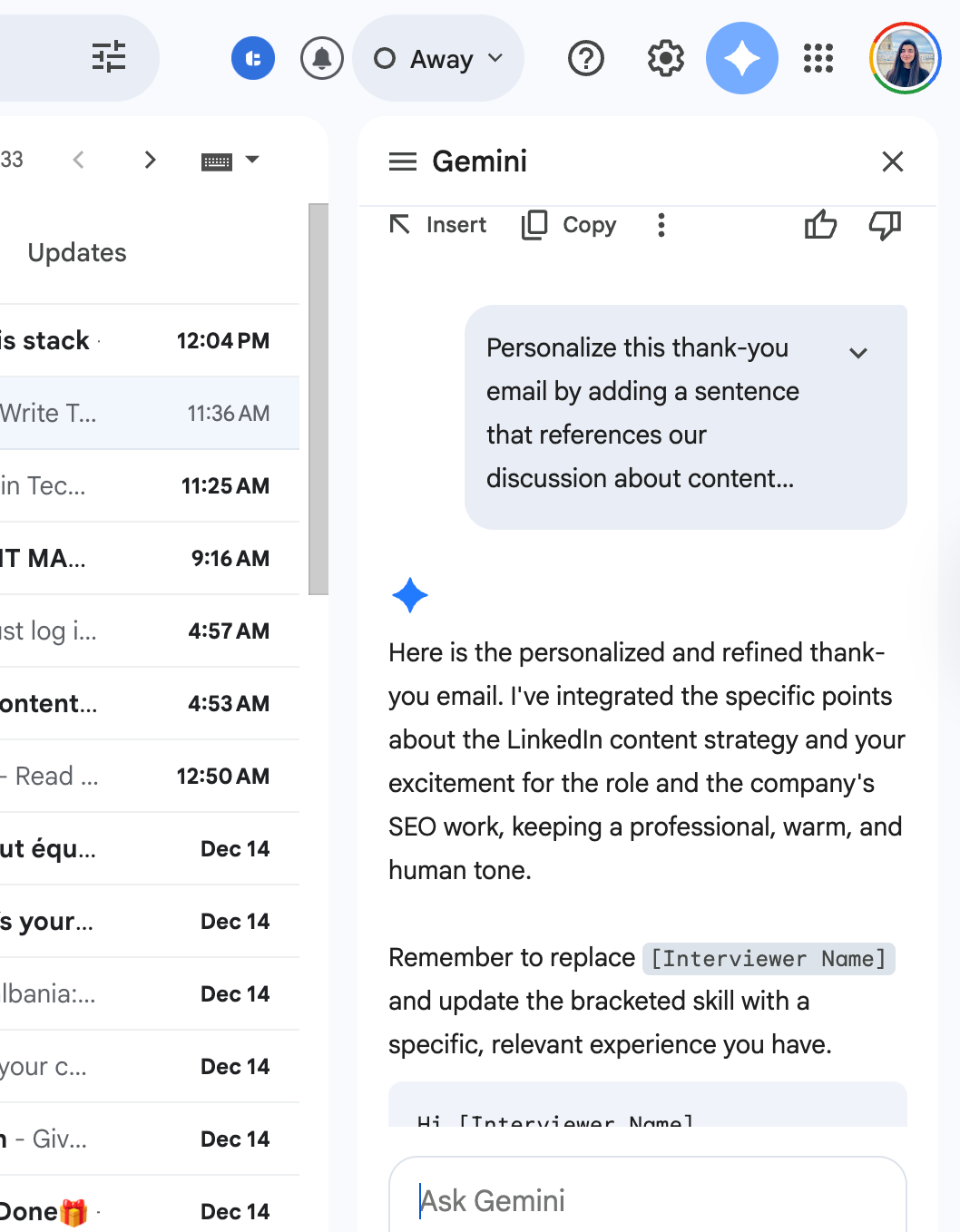Open the three-dot options for Gemini response

coord(661,225)
